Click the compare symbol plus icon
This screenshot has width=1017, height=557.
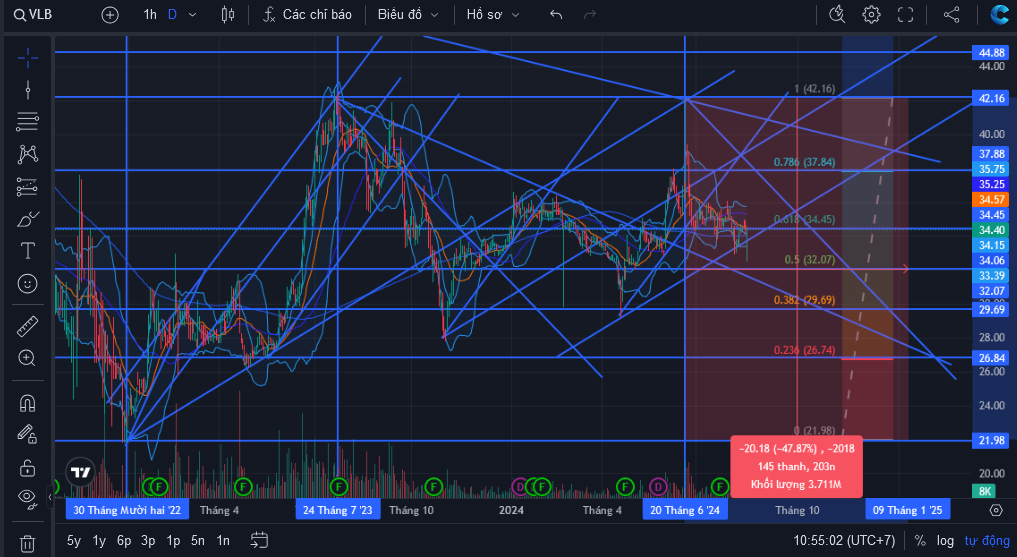(x=110, y=14)
